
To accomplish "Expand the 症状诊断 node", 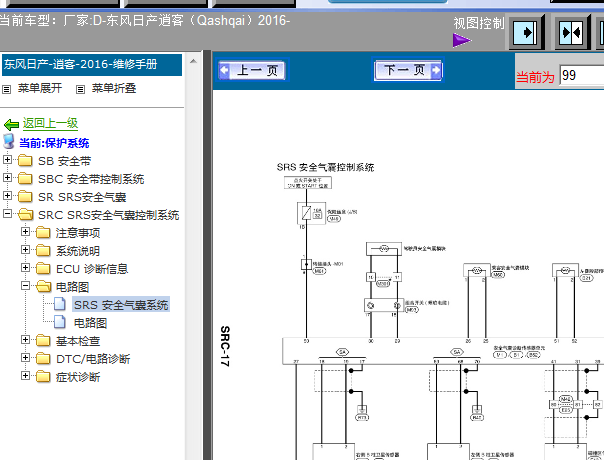I will pyautogui.click(x=25, y=375).
